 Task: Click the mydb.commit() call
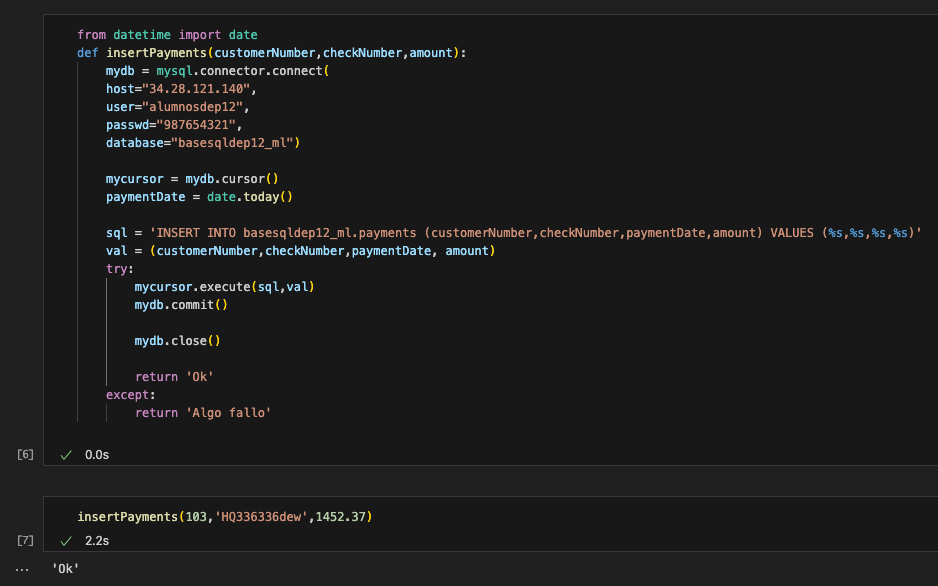tap(185, 304)
